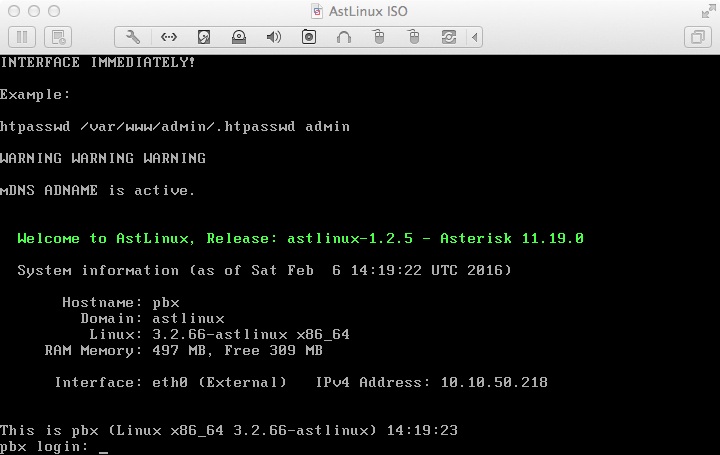Click the System information date line
Image resolution: width=720 pixels, height=455 pixels.
click(264, 270)
